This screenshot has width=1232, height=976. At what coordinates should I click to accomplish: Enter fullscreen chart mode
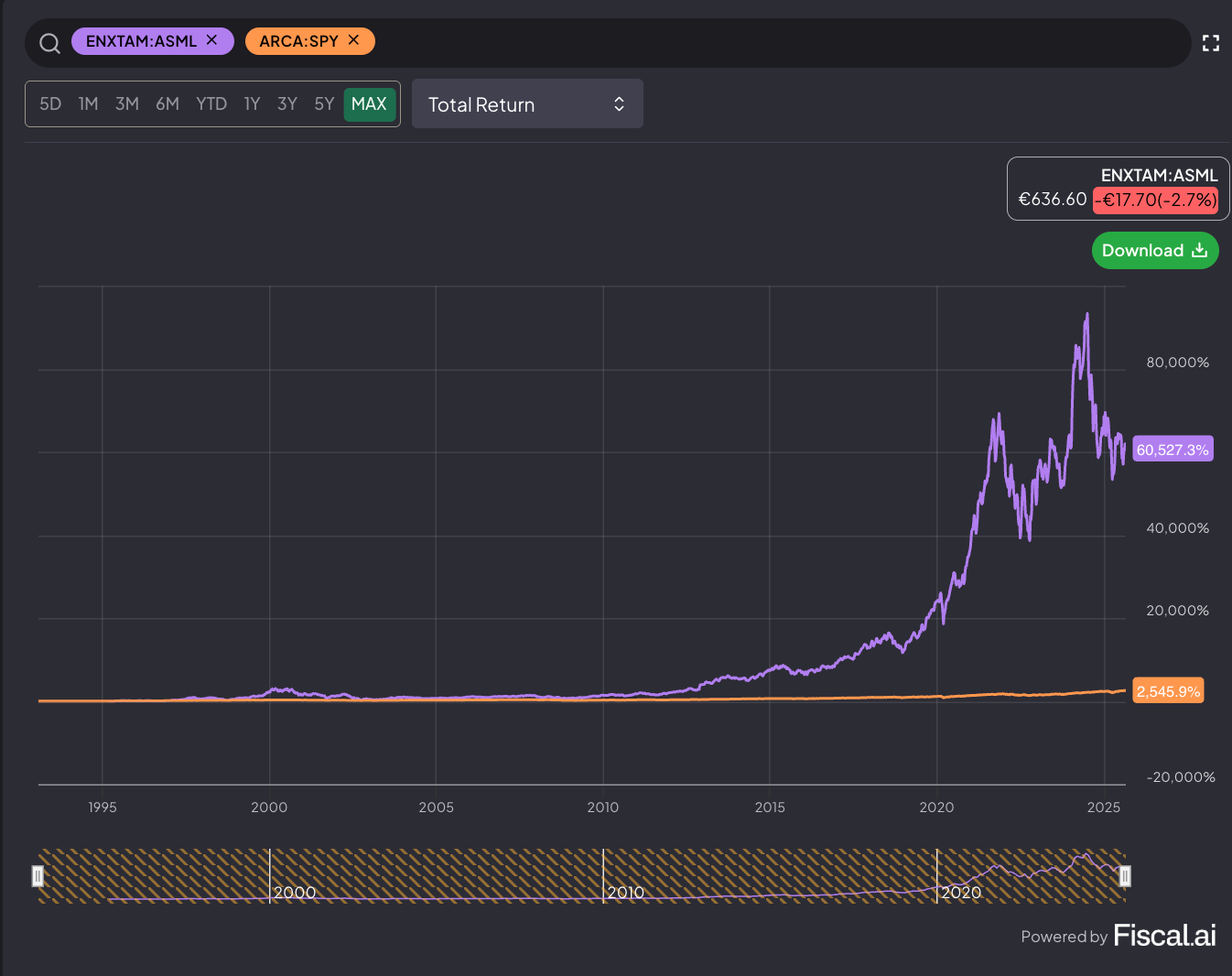pyautogui.click(x=1211, y=43)
